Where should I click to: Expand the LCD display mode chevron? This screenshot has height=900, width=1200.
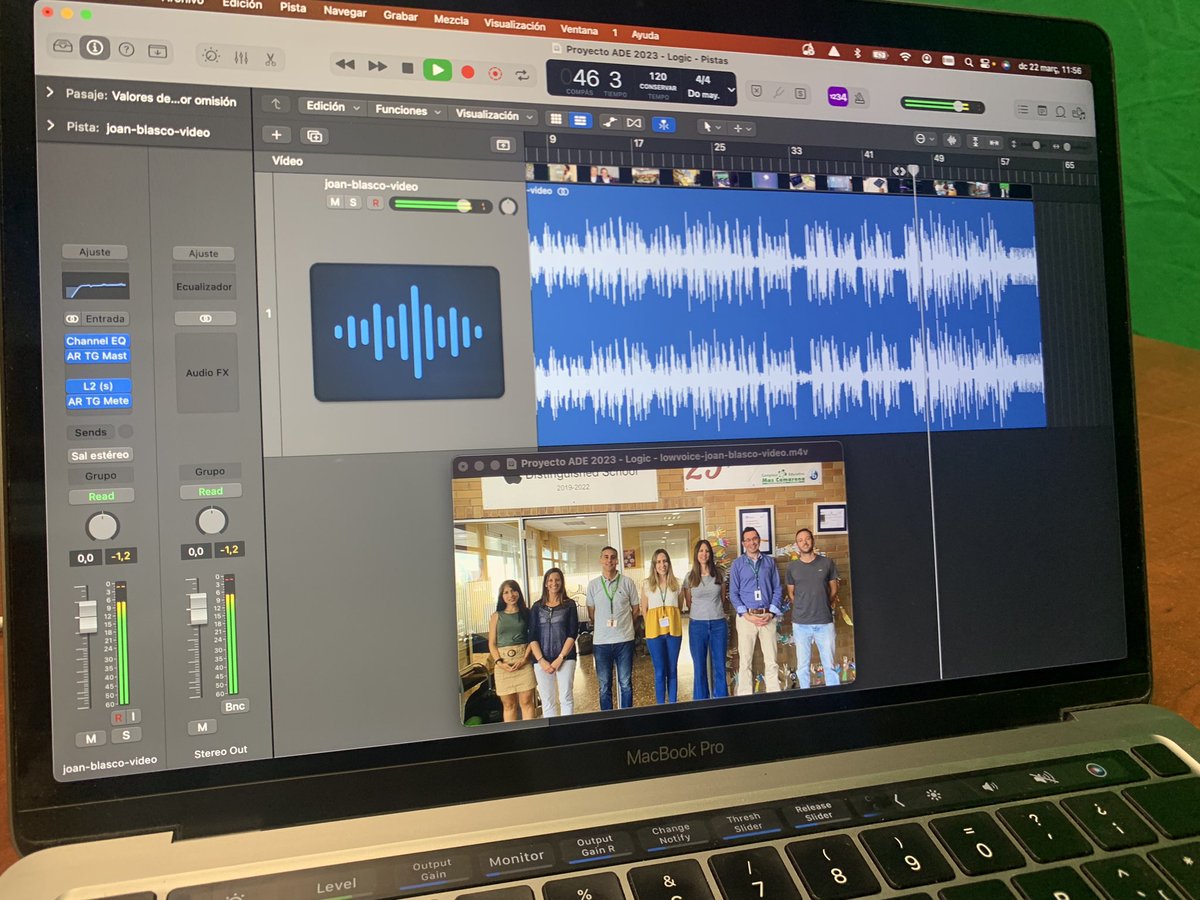click(731, 90)
